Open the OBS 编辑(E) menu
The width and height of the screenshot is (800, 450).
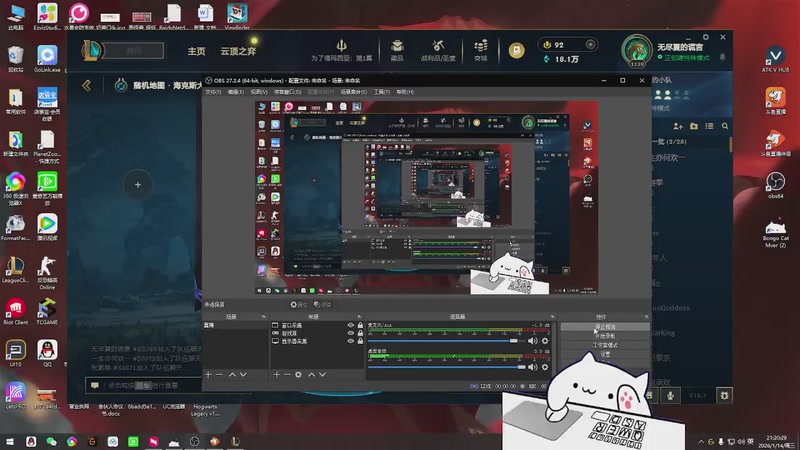(236, 92)
